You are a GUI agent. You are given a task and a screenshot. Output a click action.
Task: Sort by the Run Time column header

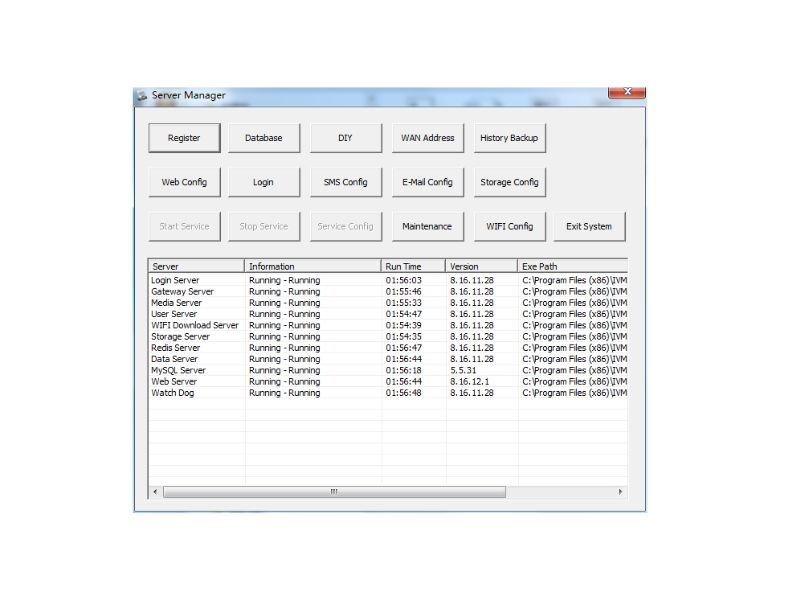[413, 266]
